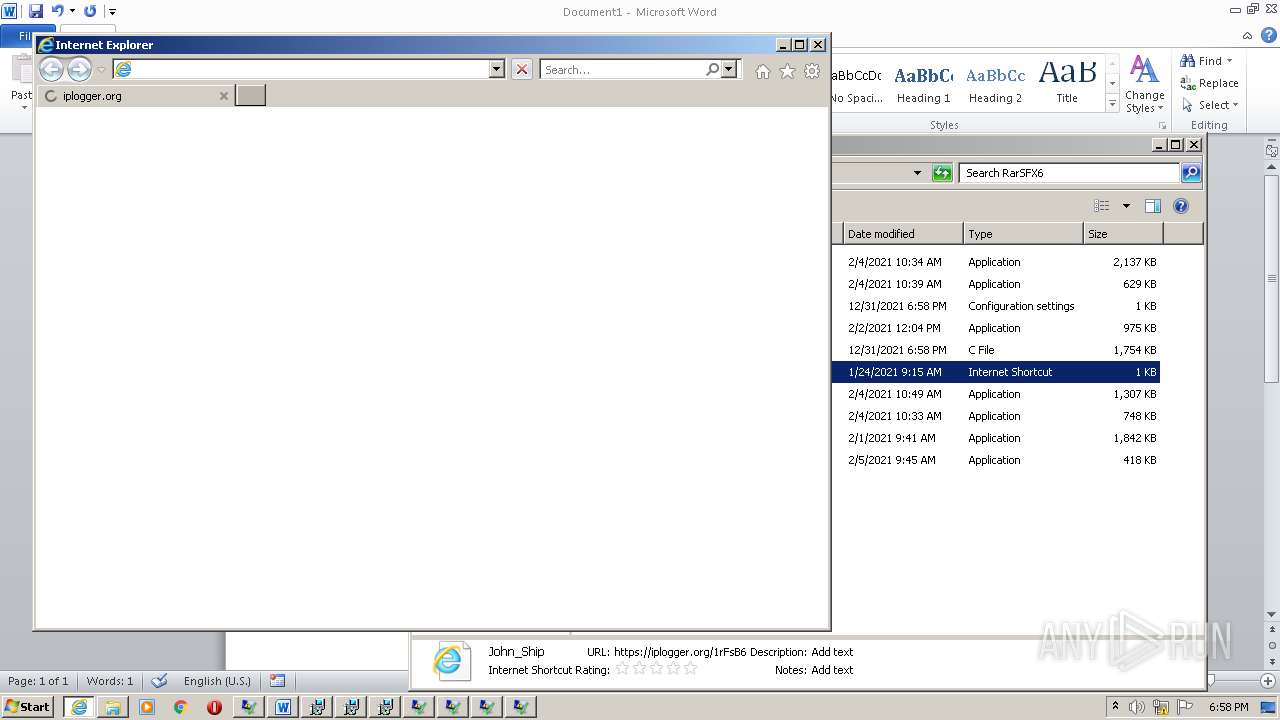Click the Add text Notes field
This screenshot has width=1280, height=720.
tap(832, 670)
